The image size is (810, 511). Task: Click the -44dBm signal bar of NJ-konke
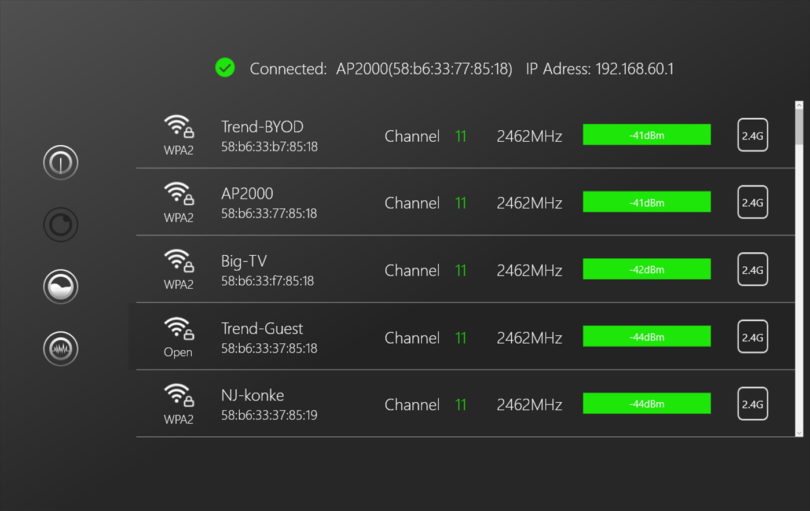pos(646,404)
